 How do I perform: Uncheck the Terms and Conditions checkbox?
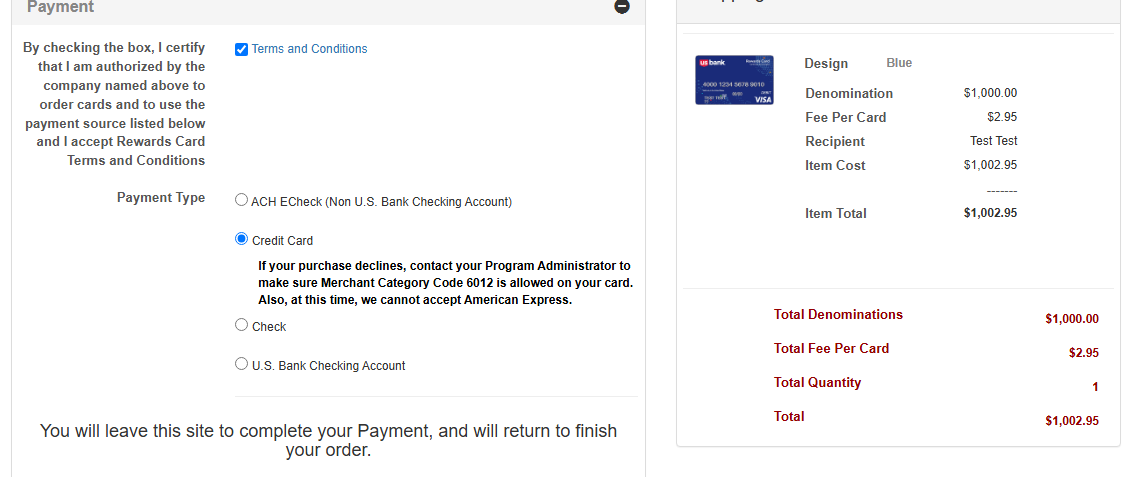pos(242,50)
